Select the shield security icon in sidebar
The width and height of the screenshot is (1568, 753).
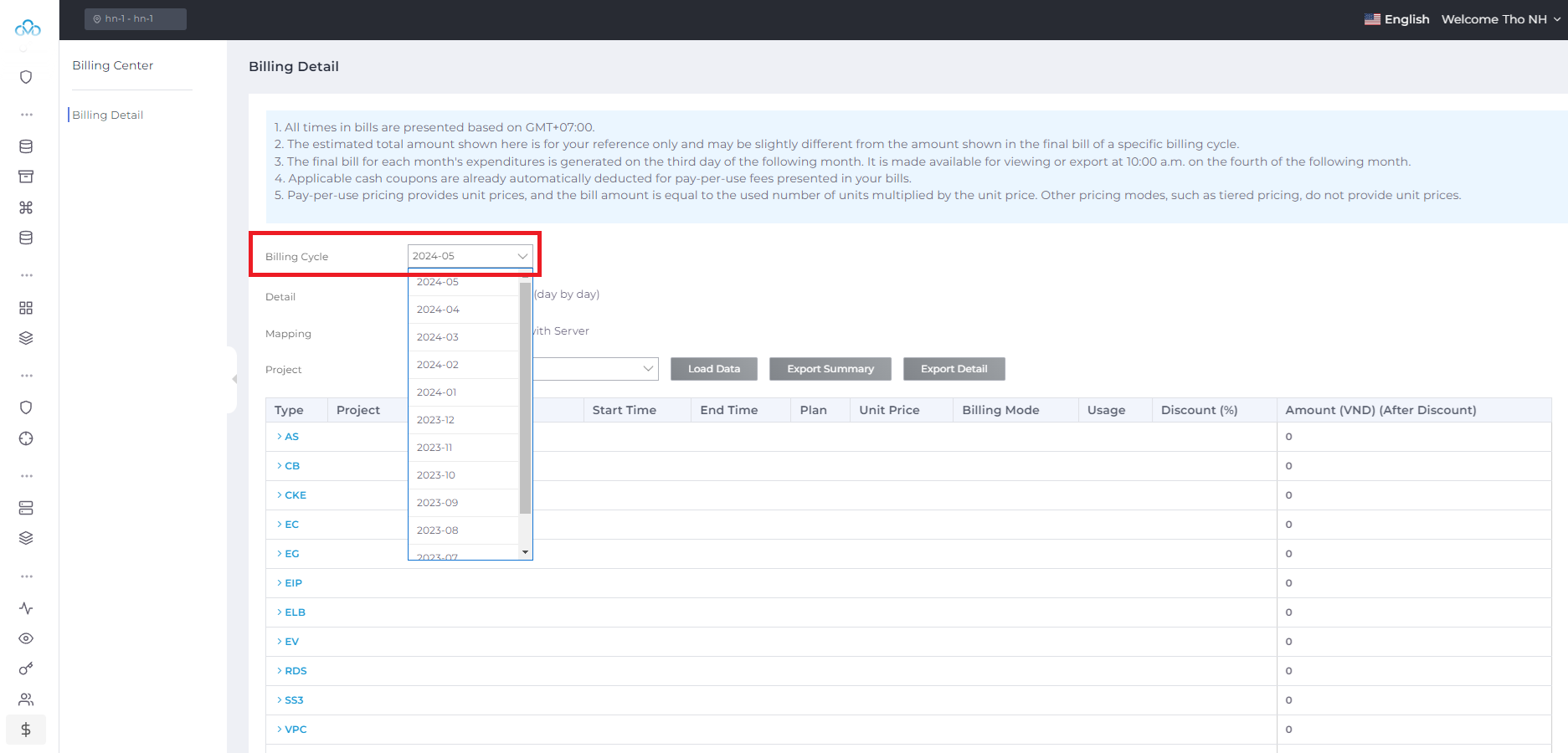(26, 76)
